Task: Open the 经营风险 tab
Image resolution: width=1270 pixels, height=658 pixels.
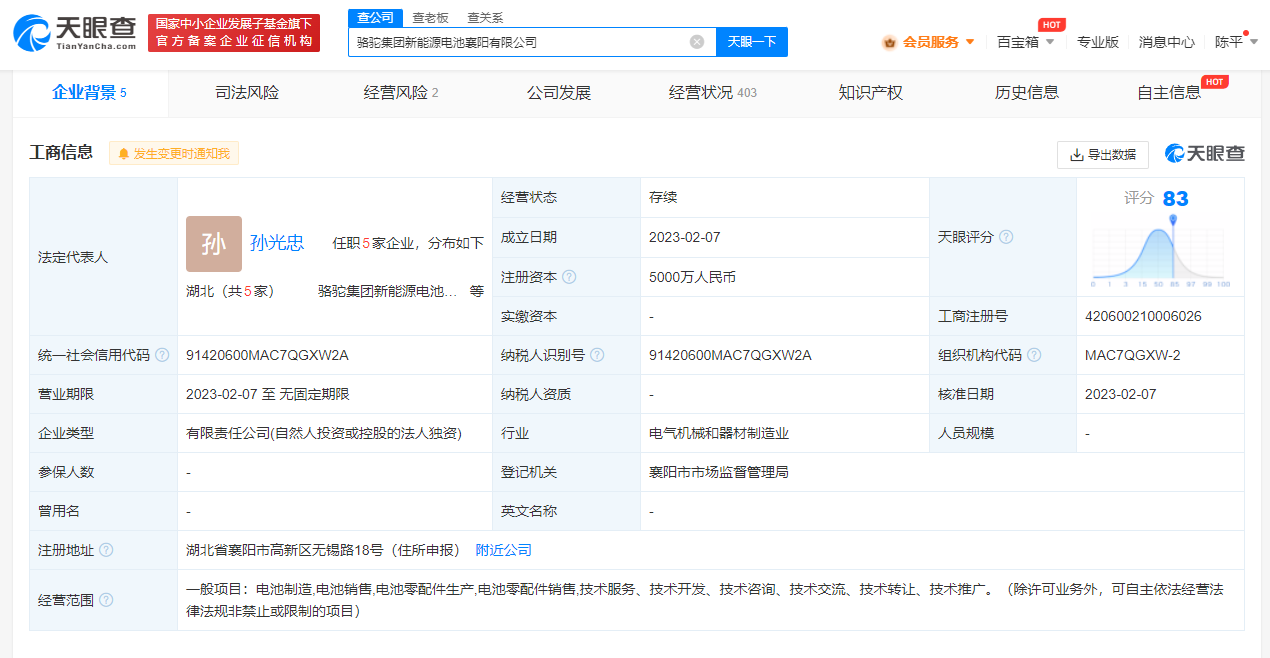Action: pyautogui.click(x=401, y=93)
